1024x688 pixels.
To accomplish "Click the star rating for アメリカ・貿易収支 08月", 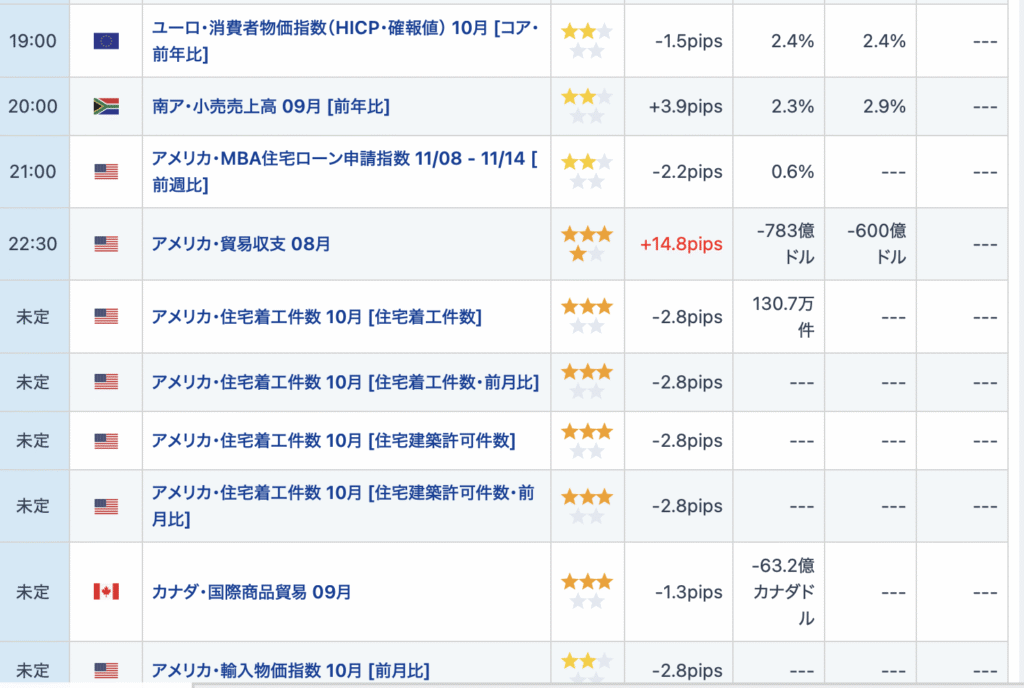I will click(587, 244).
